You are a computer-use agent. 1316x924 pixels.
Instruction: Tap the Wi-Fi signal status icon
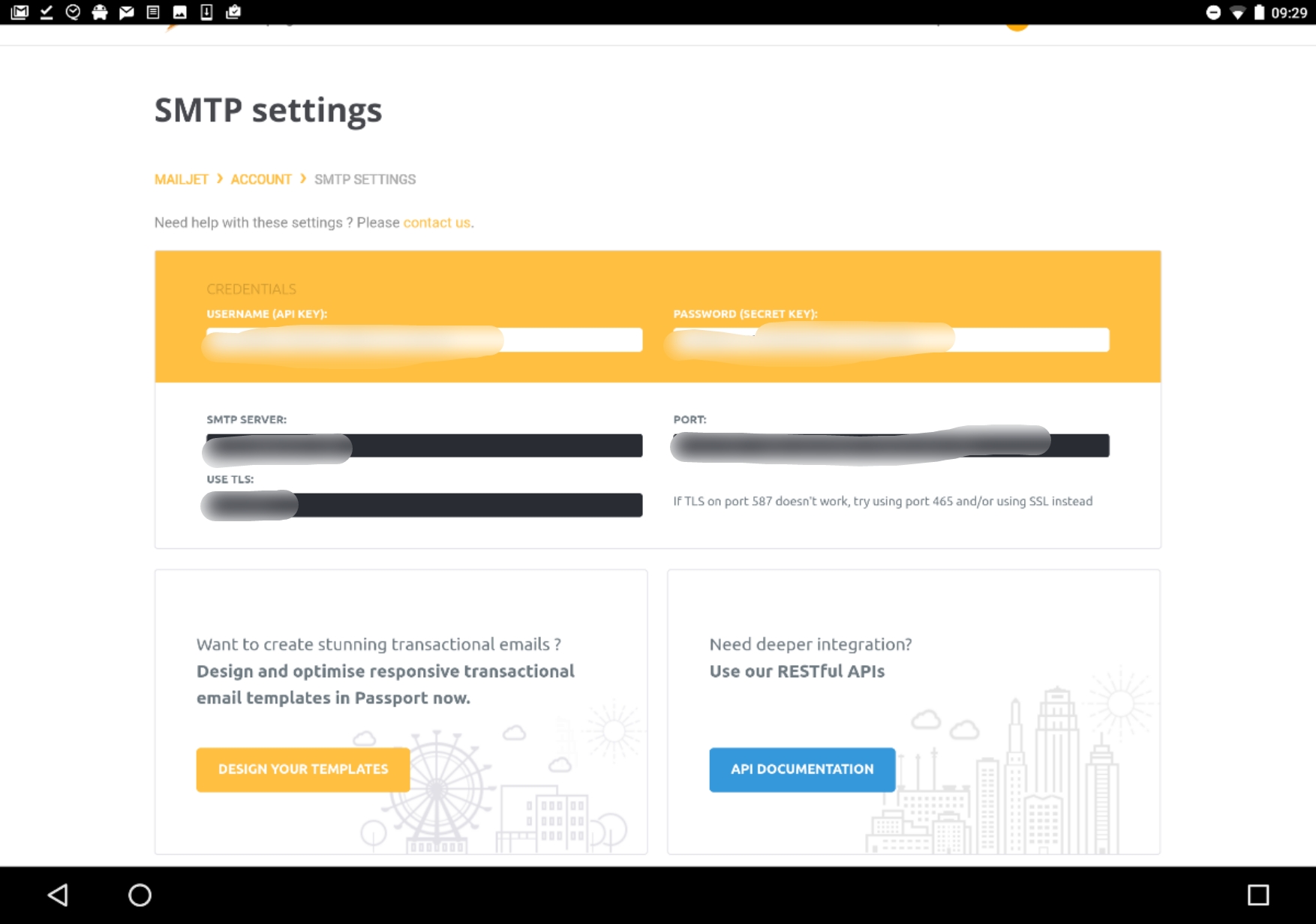1237,13
